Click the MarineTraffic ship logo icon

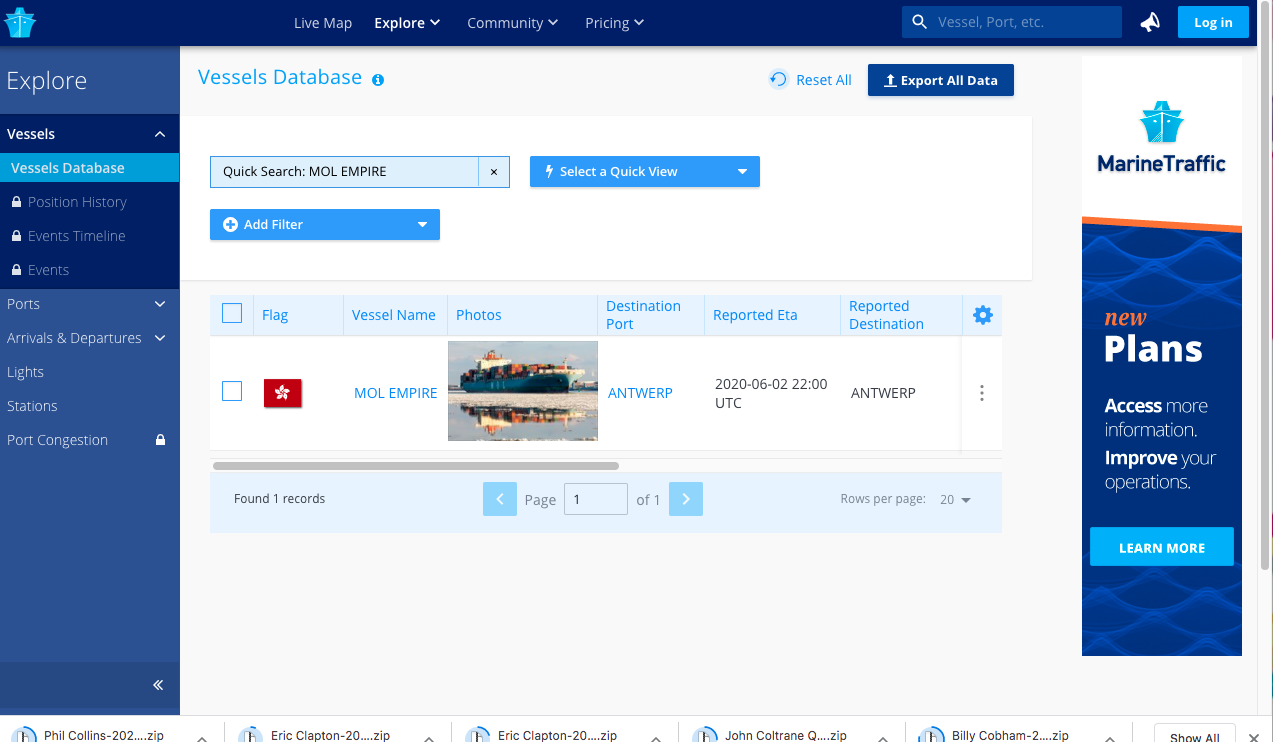tap(20, 22)
